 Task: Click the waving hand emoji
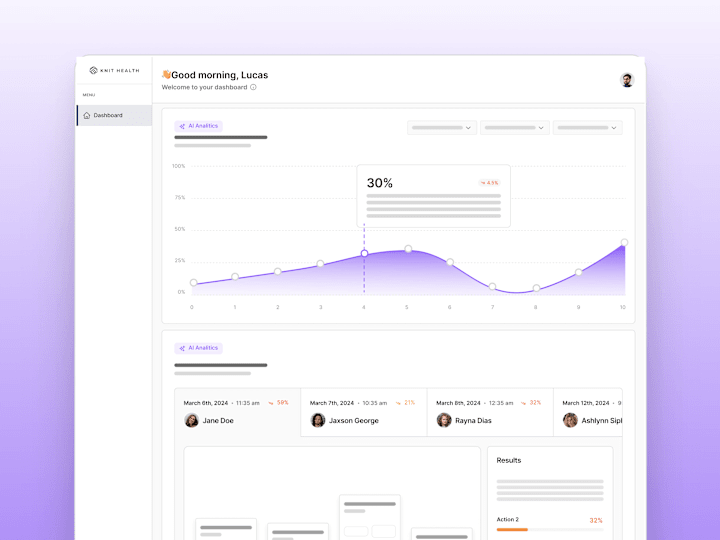coord(166,74)
